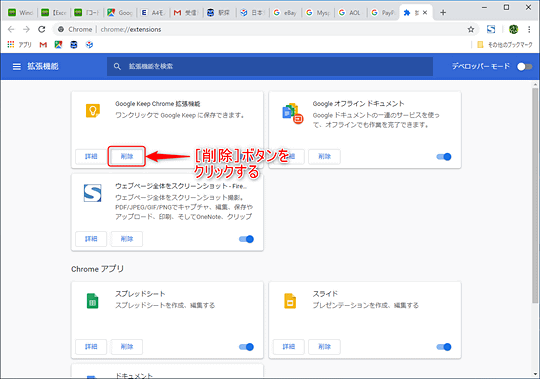Open the Chrome three-dot menu
540x379 pixels.
tap(529, 30)
